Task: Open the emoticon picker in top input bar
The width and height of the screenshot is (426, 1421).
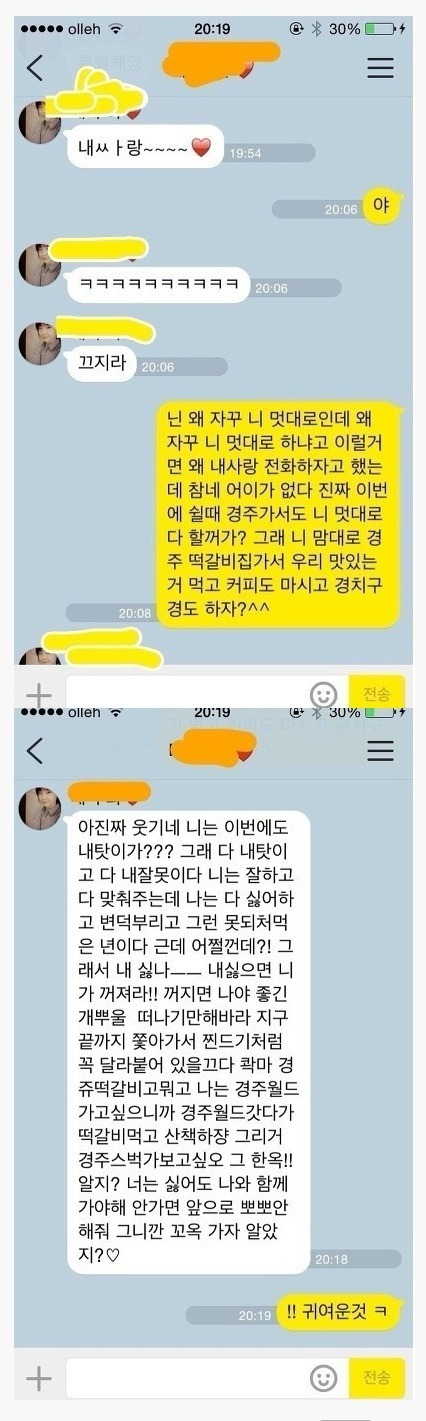Action: tap(323, 694)
